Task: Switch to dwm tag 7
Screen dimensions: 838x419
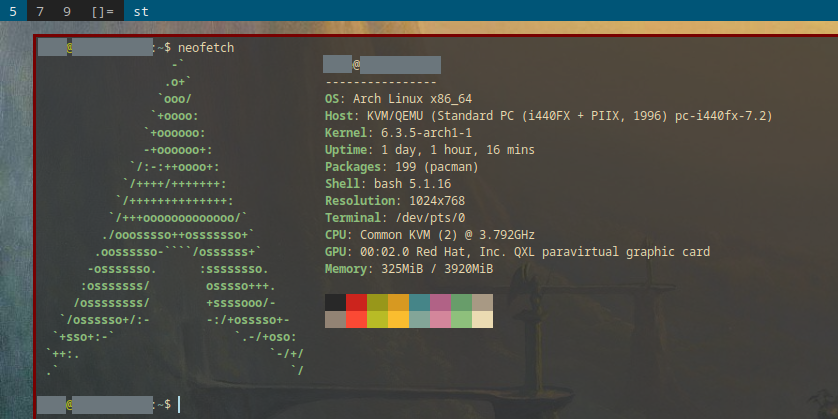Action: click(x=40, y=11)
